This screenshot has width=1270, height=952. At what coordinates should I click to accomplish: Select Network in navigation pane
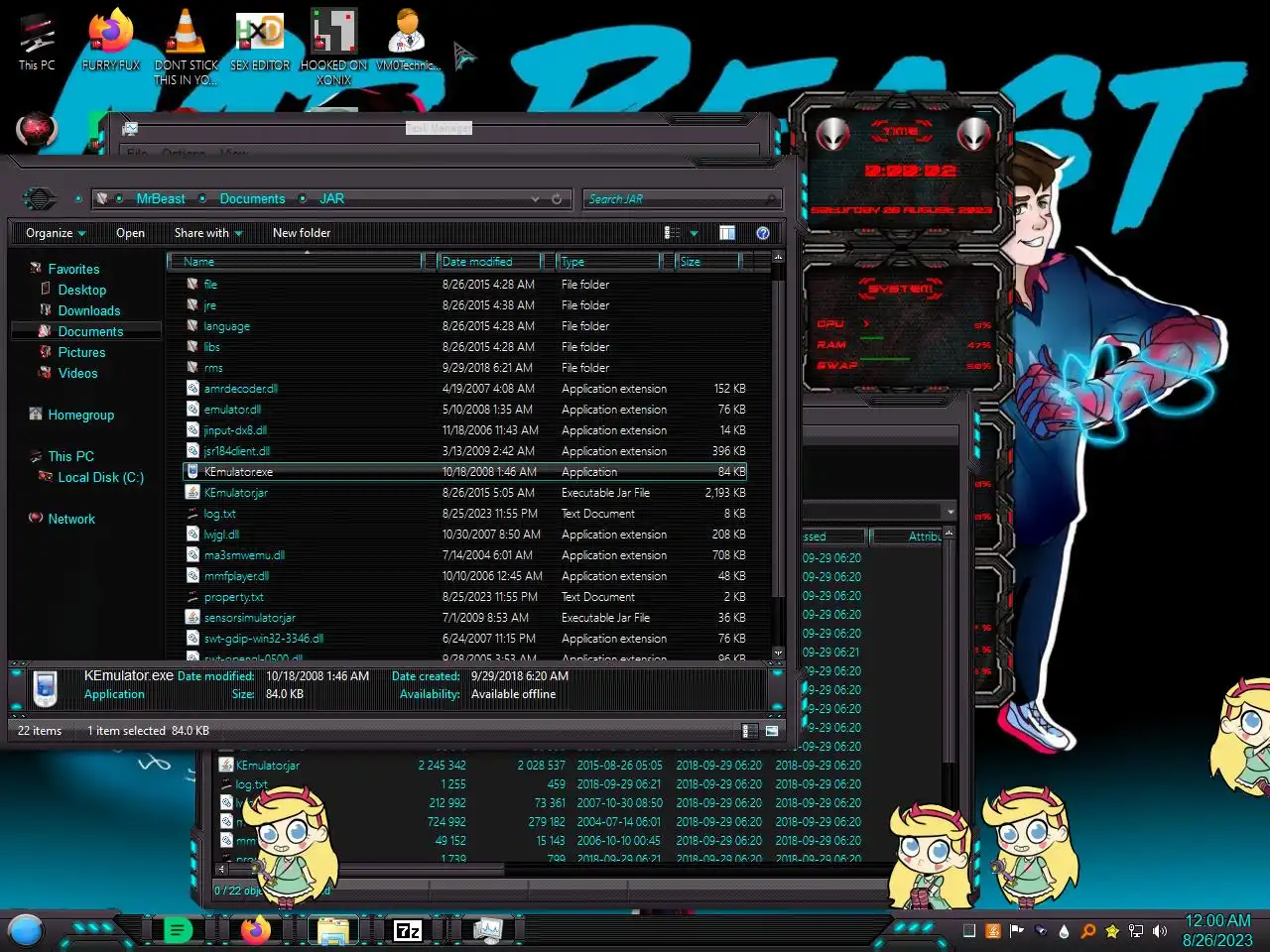click(71, 519)
